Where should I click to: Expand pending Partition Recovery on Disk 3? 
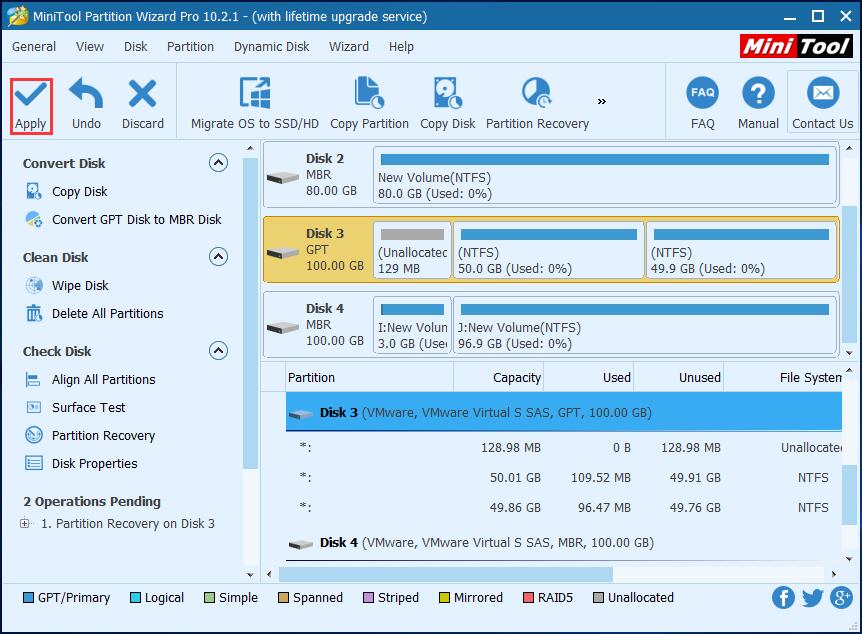pyautogui.click(x=25, y=524)
